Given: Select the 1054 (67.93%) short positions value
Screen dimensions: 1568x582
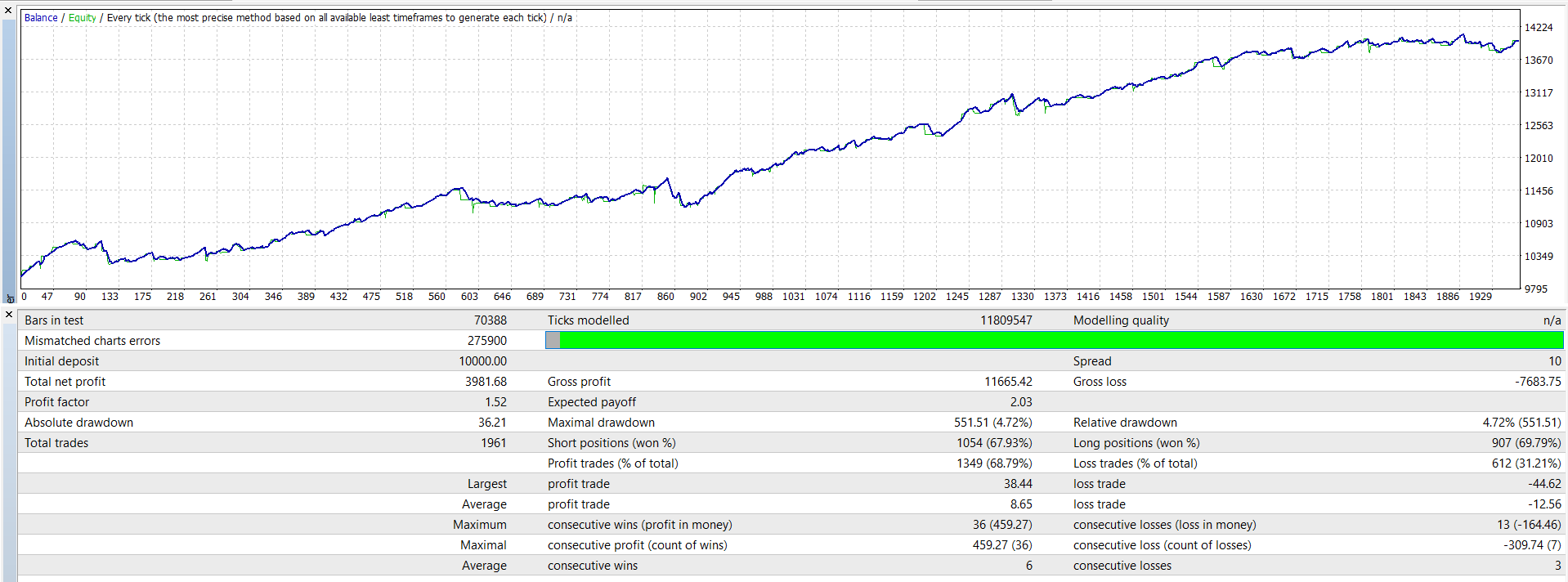Looking at the screenshot, I should tap(994, 443).
